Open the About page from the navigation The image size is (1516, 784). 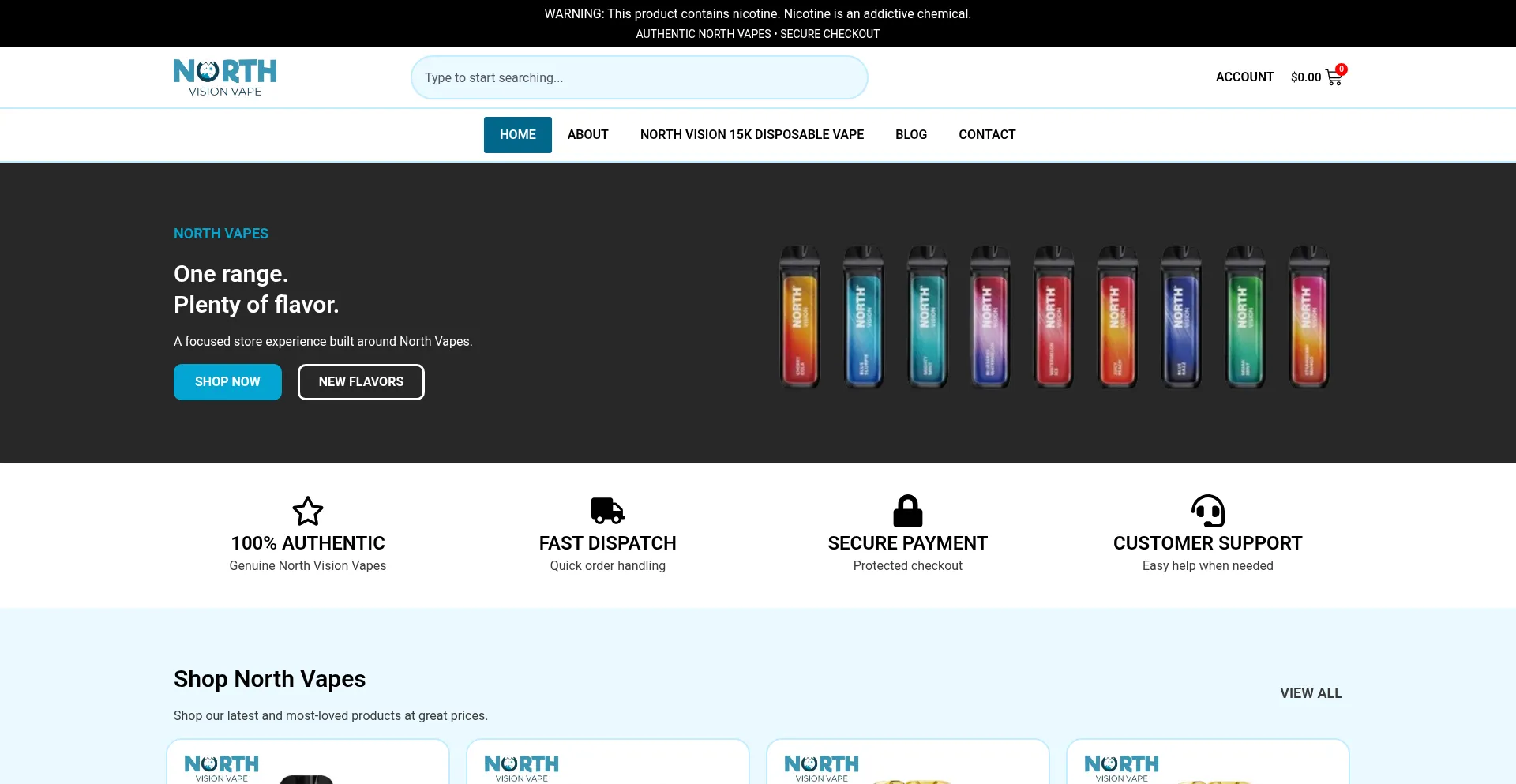(588, 135)
